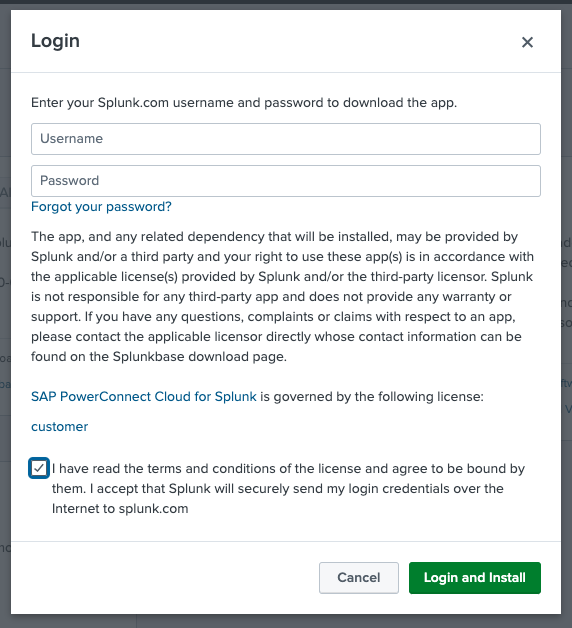572x628 pixels.
Task: Click the 'Internet to splunk.com' label line
Action: pyautogui.click(x=120, y=509)
